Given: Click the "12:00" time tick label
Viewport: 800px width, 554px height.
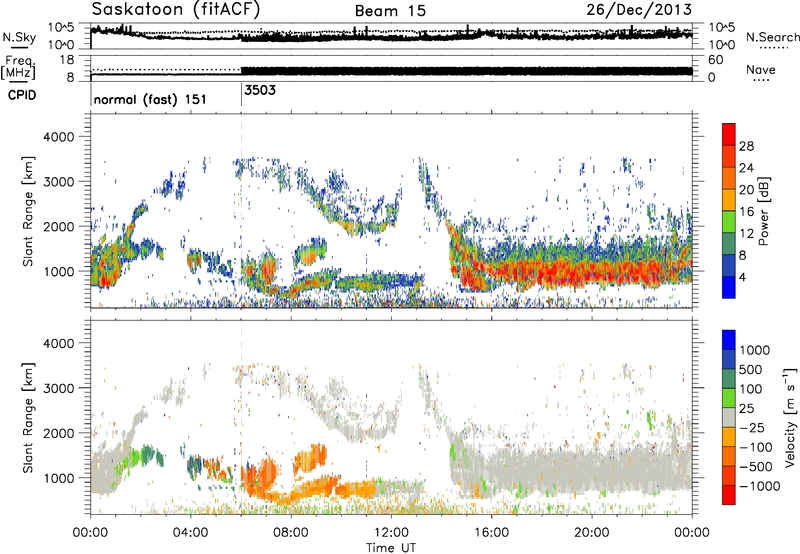Looking at the screenshot, I should coord(391,533).
